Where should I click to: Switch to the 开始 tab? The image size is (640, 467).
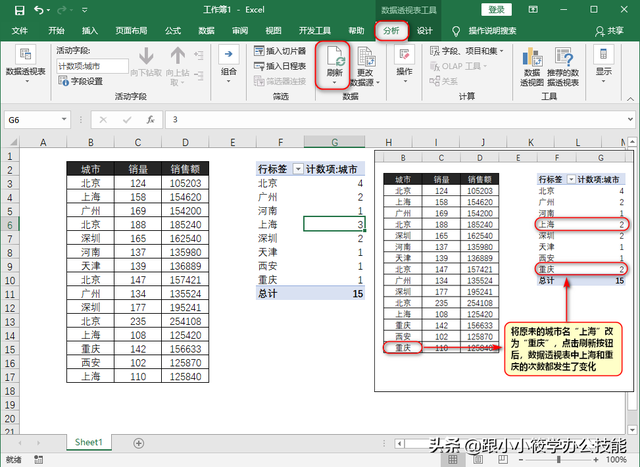click(x=56, y=31)
